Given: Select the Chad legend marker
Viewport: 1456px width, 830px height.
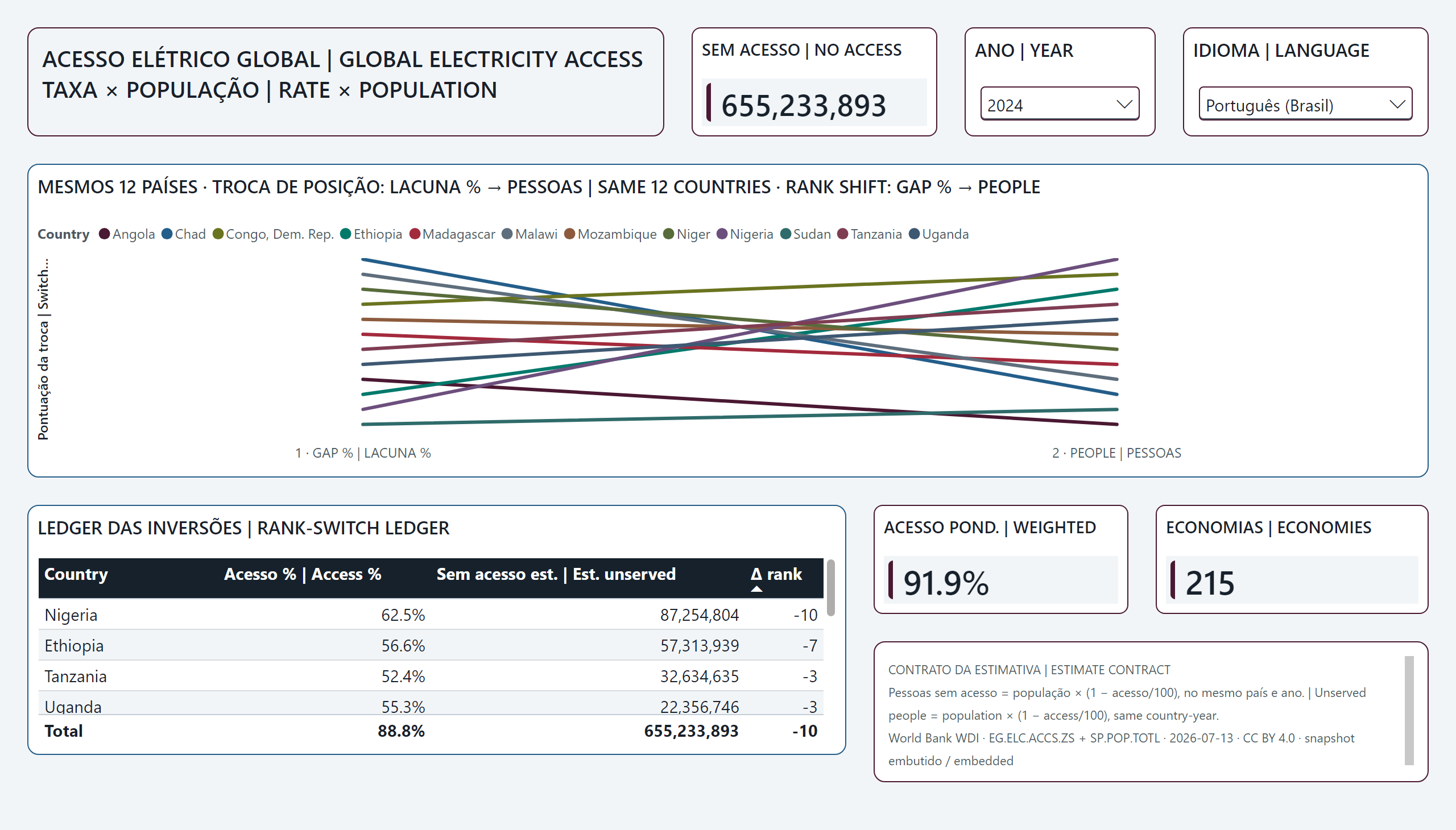Looking at the screenshot, I should pyautogui.click(x=167, y=234).
